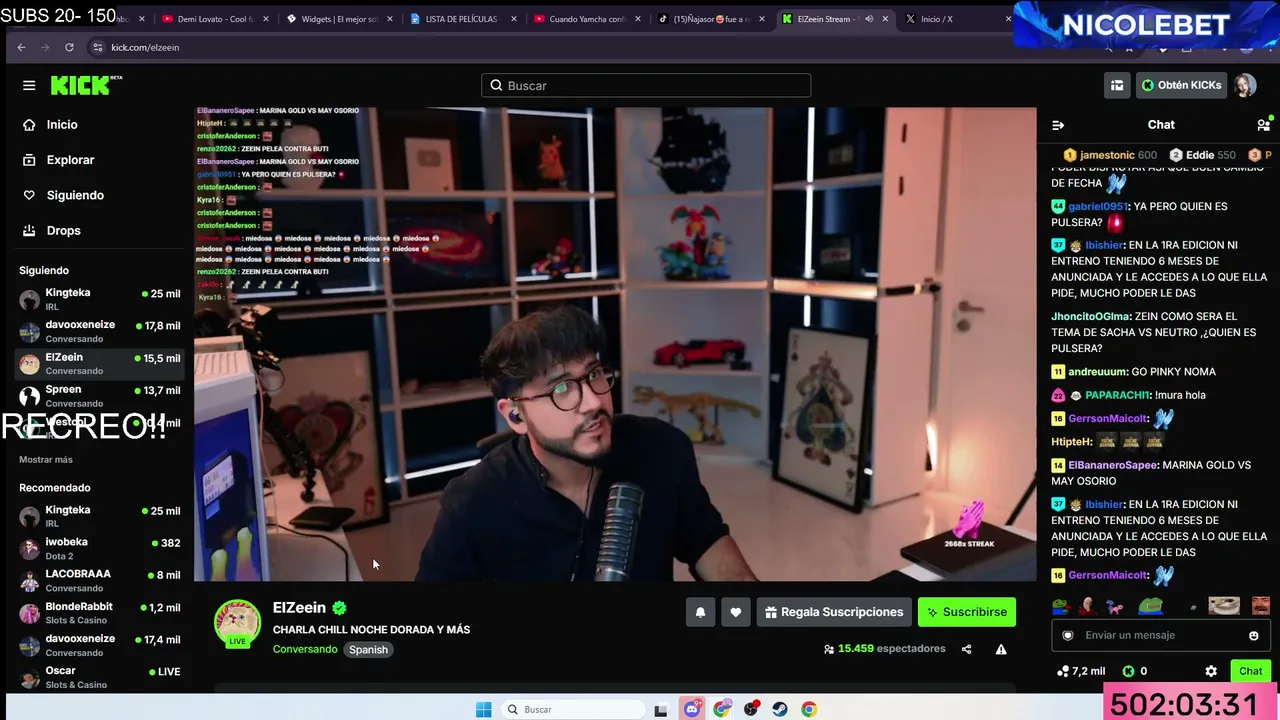Collapse the chat panel

click(x=1058, y=125)
